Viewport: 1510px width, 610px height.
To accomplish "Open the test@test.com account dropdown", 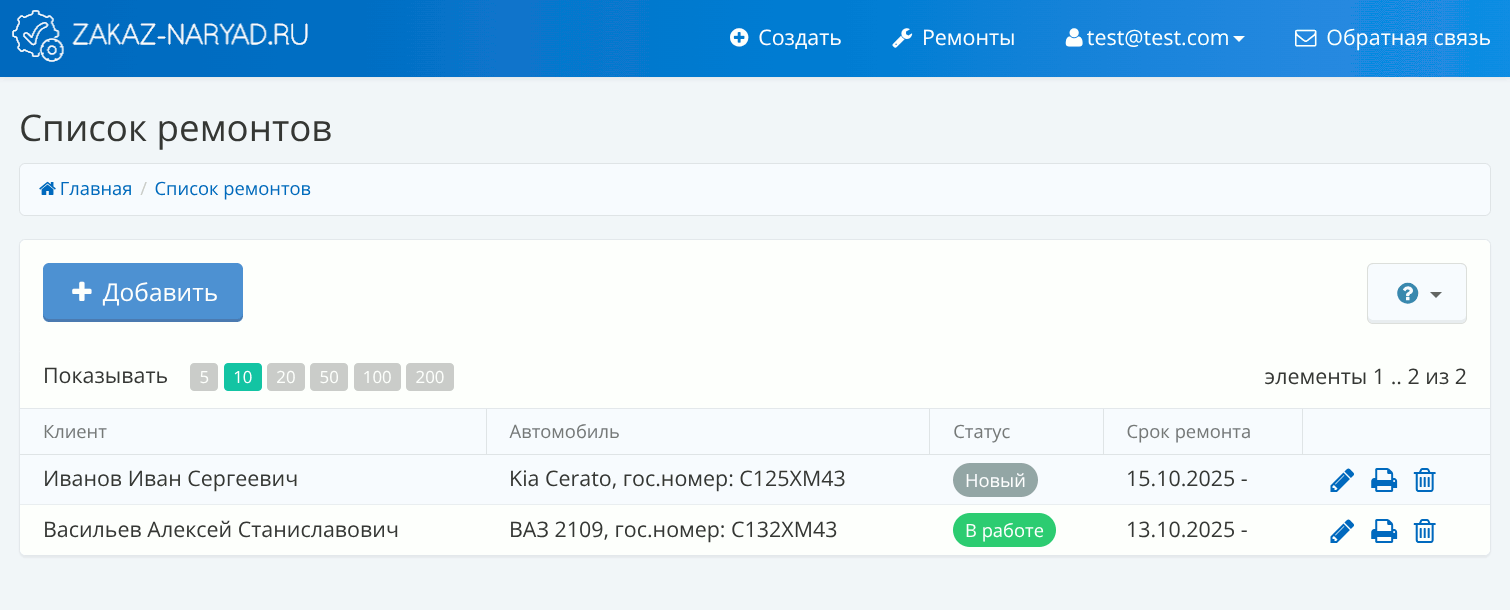I will [1155, 38].
